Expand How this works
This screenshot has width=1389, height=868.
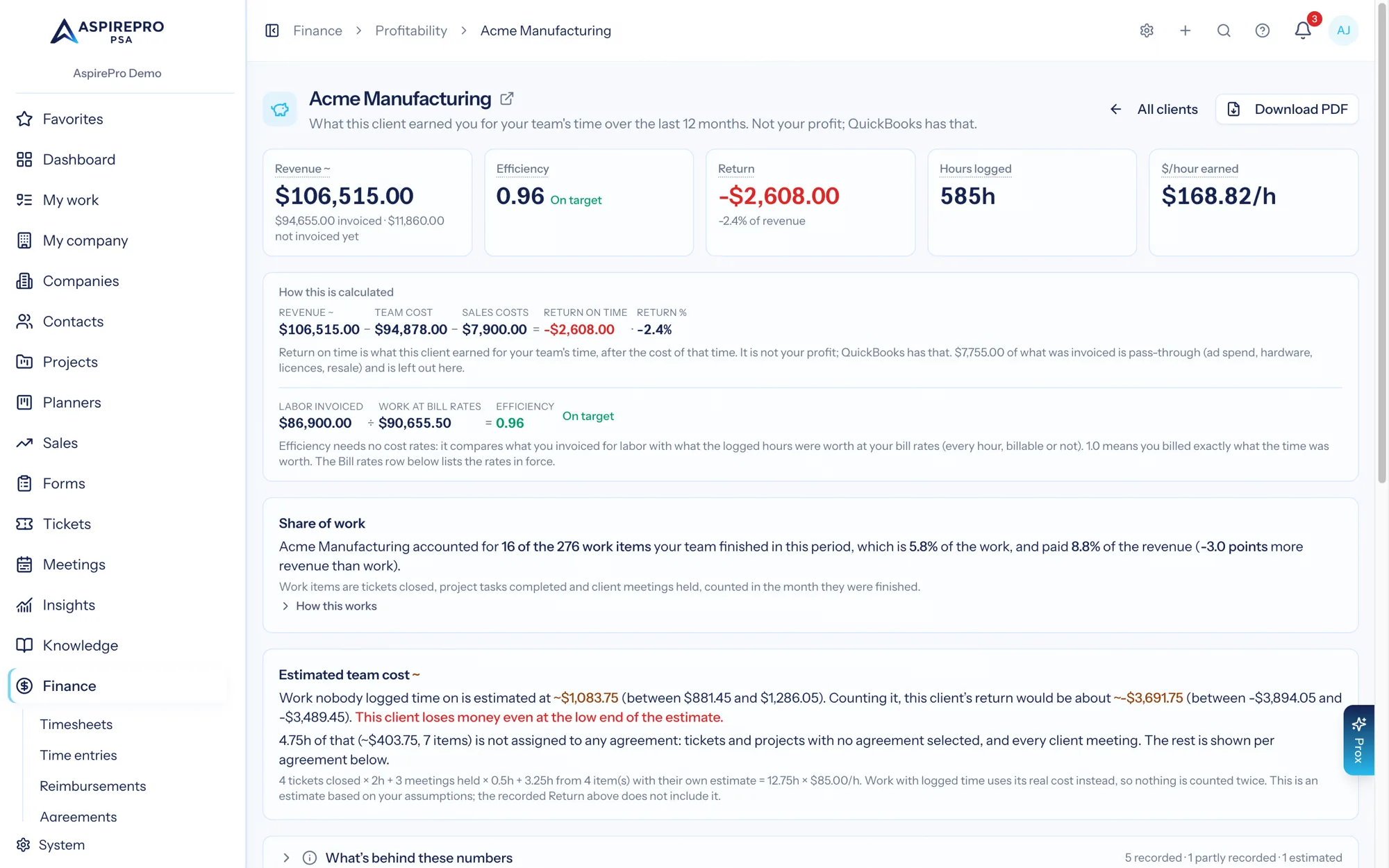point(328,606)
